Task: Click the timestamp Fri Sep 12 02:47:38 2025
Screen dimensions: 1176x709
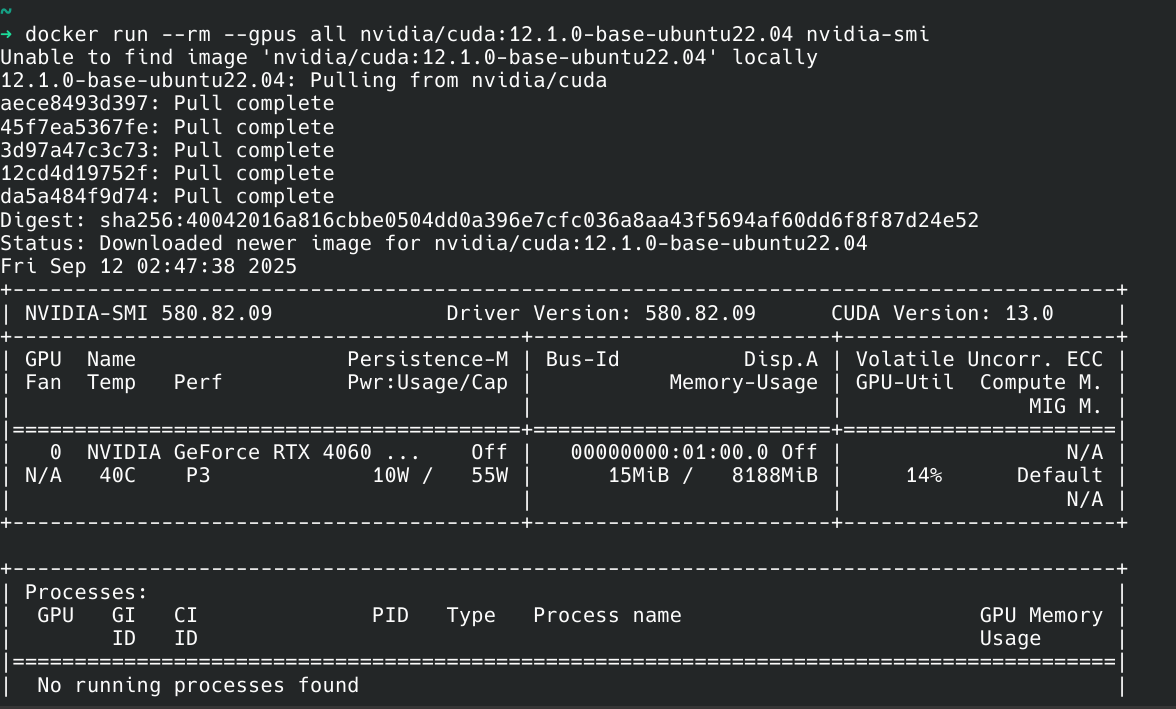Action: point(149,267)
